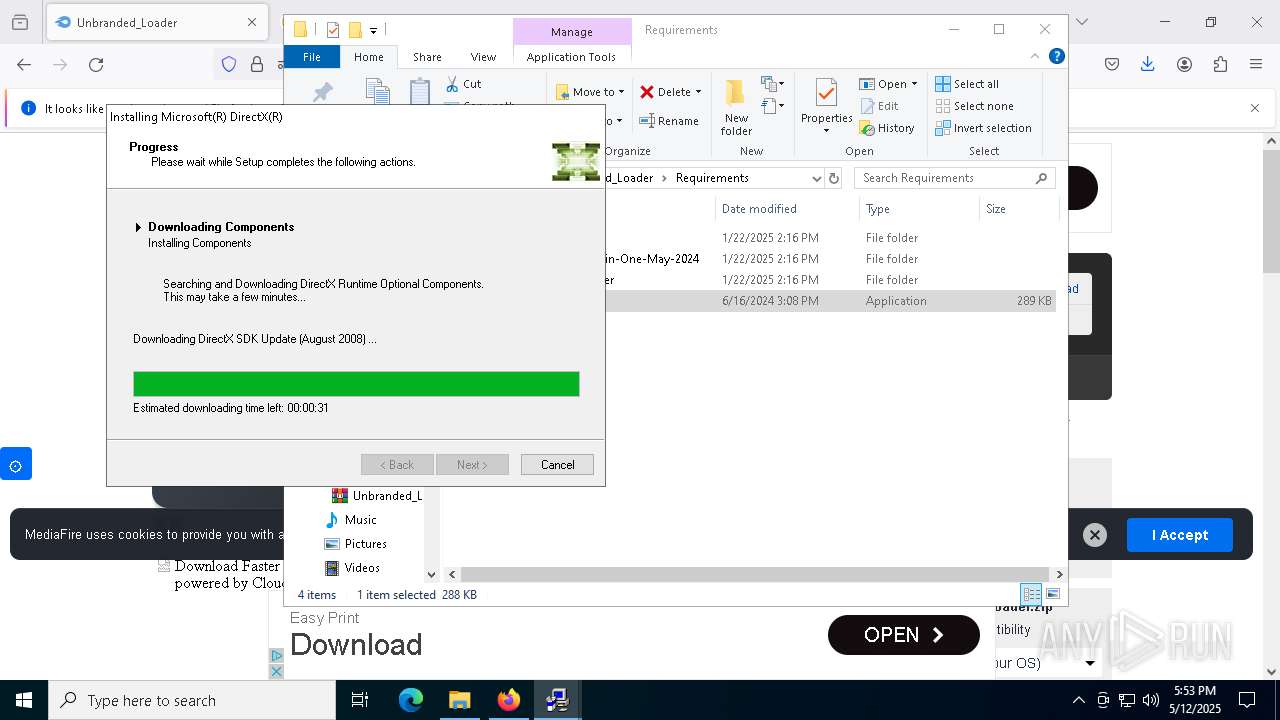Screen dimensions: 1280x720
Task: Open Windows Start menu
Action: click(x=24, y=700)
